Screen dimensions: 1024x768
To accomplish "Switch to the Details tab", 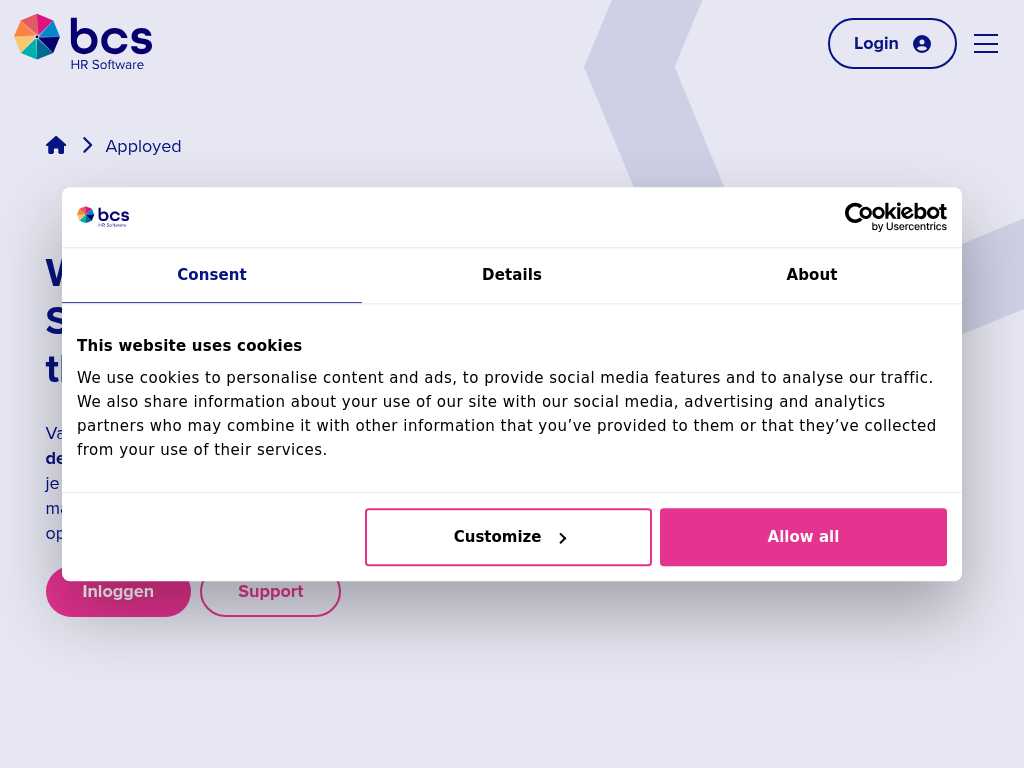I will [x=512, y=275].
